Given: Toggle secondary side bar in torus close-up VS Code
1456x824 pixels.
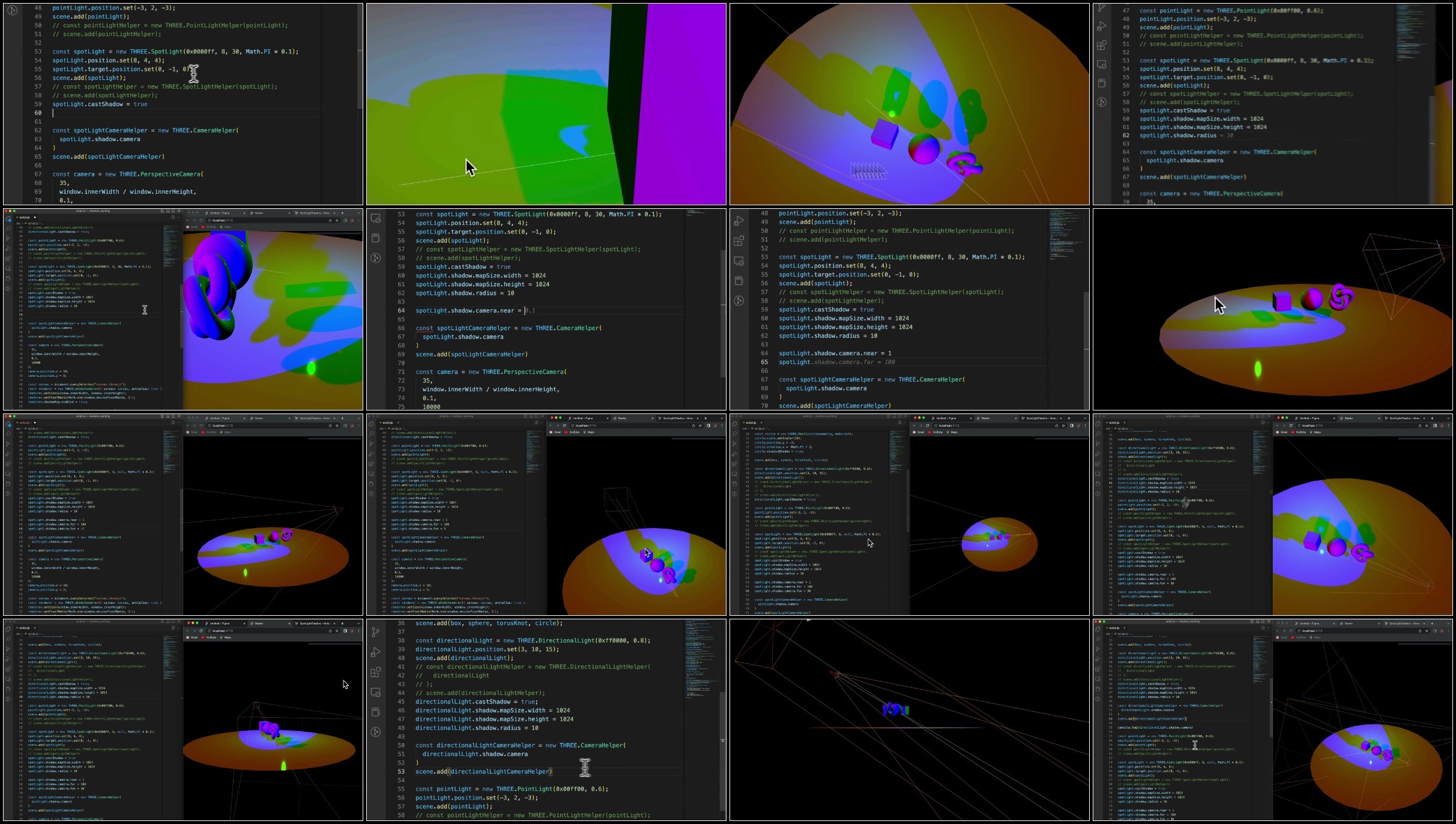Looking at the screenshot, I should (174, 211).
